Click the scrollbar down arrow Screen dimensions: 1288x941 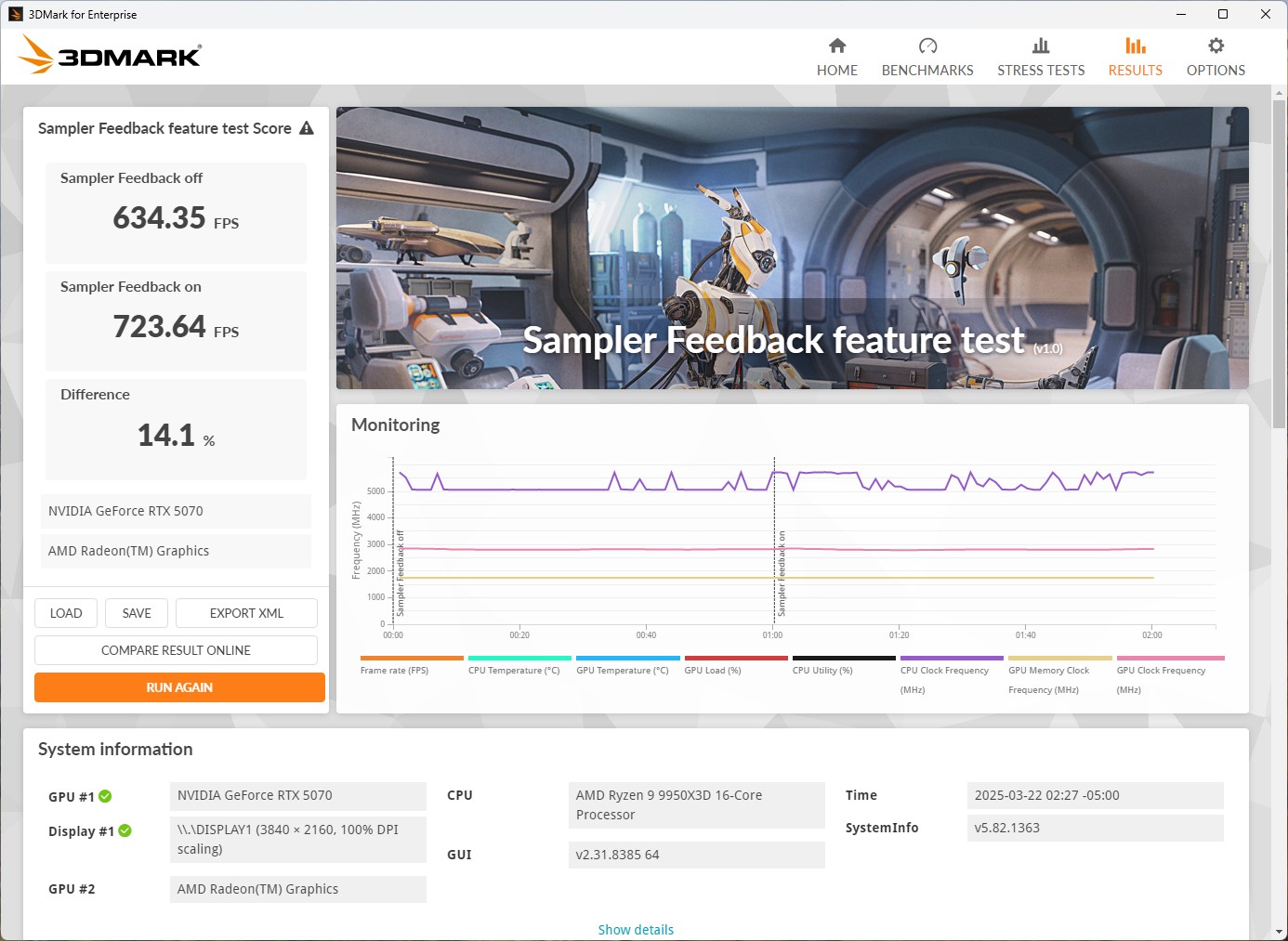pyautogui.click(x=1280, y=932)
